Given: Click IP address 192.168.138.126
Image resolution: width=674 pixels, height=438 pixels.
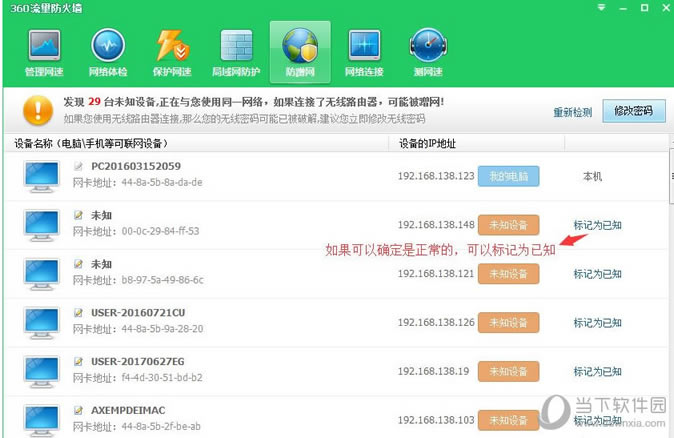Looking at the screenshot, I should point(436,322).
